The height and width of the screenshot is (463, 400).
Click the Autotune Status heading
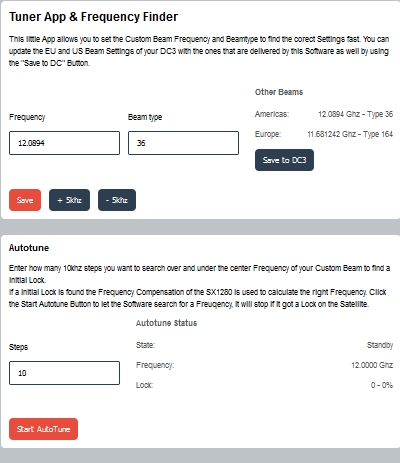coord(166,323)
